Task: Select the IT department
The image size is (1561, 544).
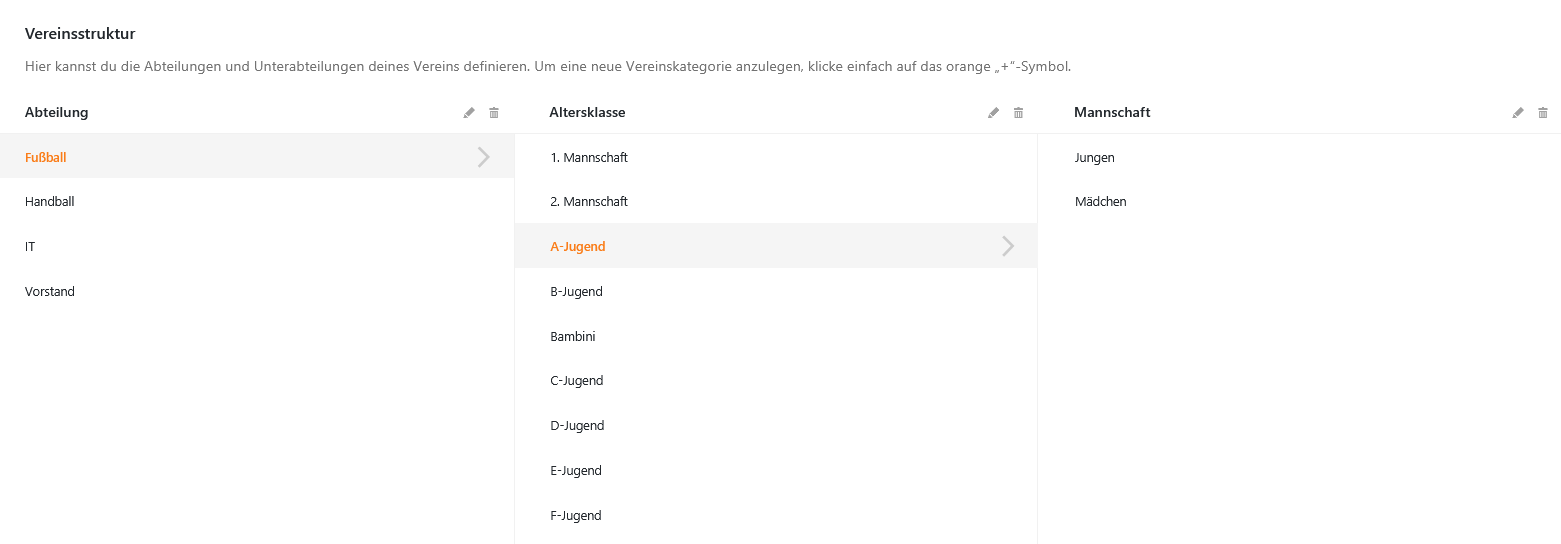Action: 257,246
